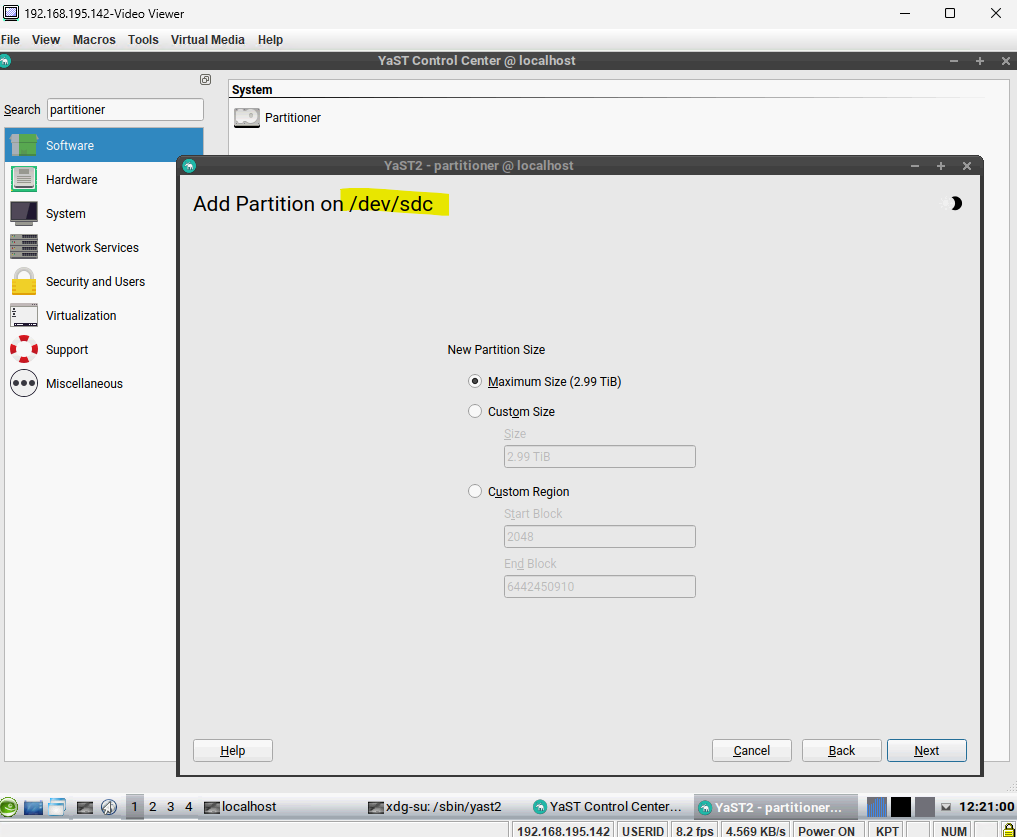This screenshot has height=837, width=1017.
Task: Click the mail envelope tray icon
Action: [x=946, y=807]
